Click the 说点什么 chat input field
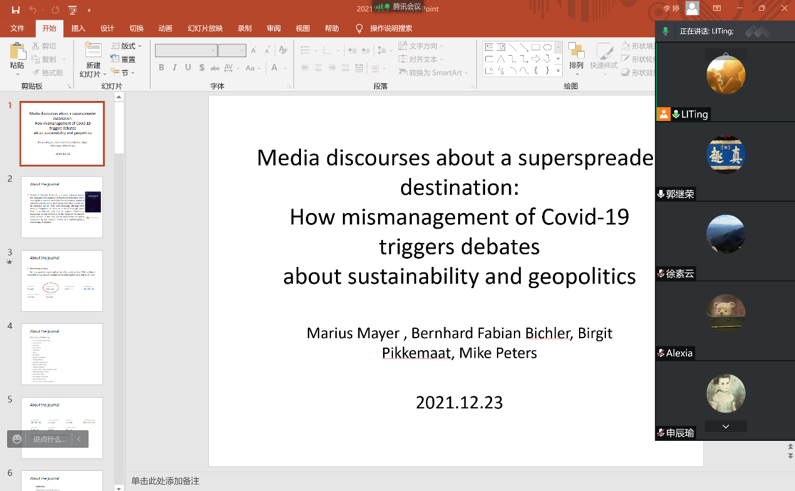 49,439
